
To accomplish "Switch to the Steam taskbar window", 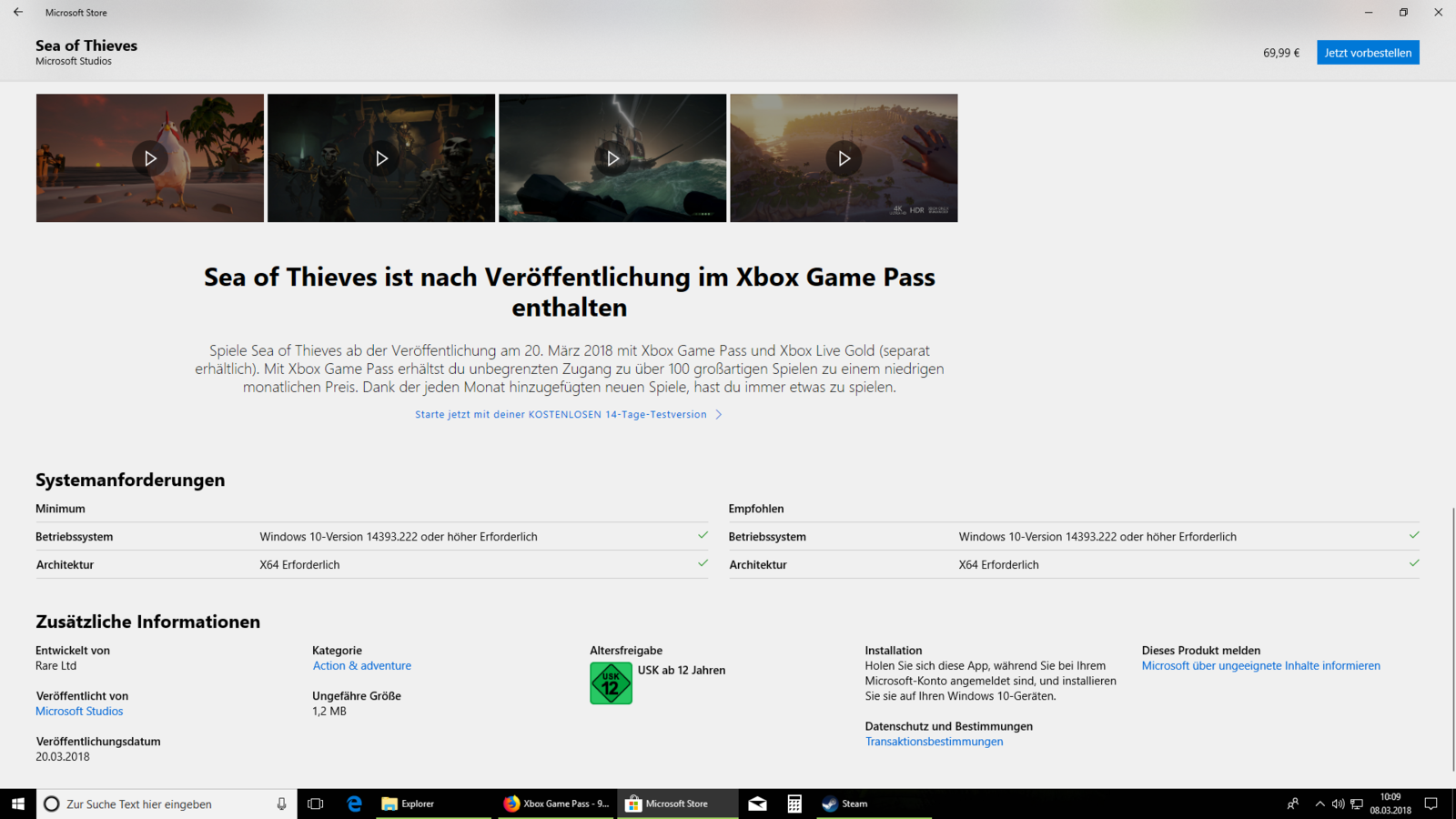I will [873, 804].
